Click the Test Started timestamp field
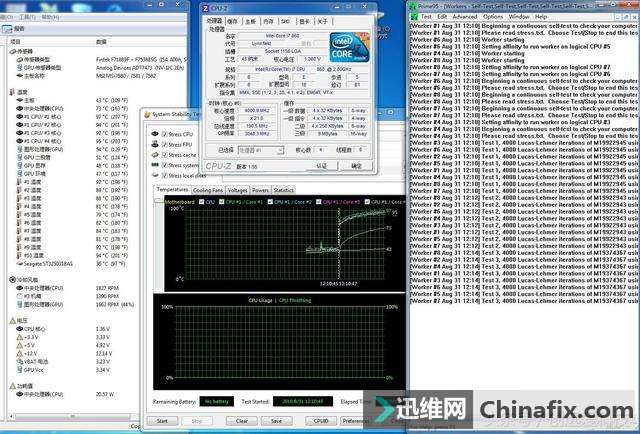Screen dimensions: 640x434 (x=302, y=402)
